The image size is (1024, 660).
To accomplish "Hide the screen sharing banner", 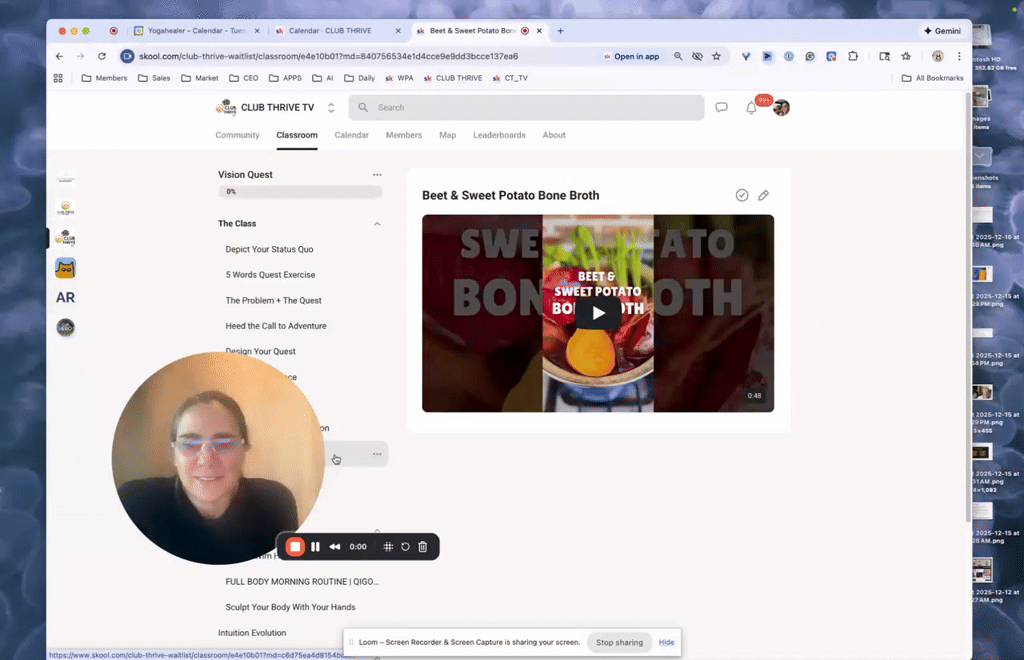I will (x=666, y=642).
